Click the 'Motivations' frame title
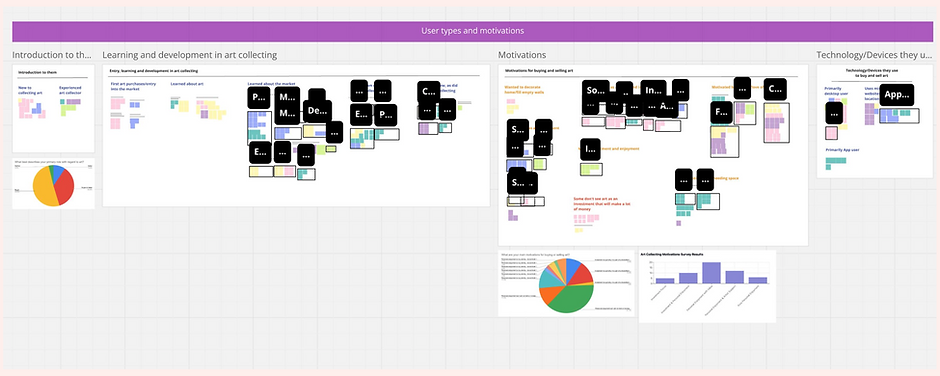Image resolution: width=940 pixels, height=376 pixels. (x=522, y=55)
